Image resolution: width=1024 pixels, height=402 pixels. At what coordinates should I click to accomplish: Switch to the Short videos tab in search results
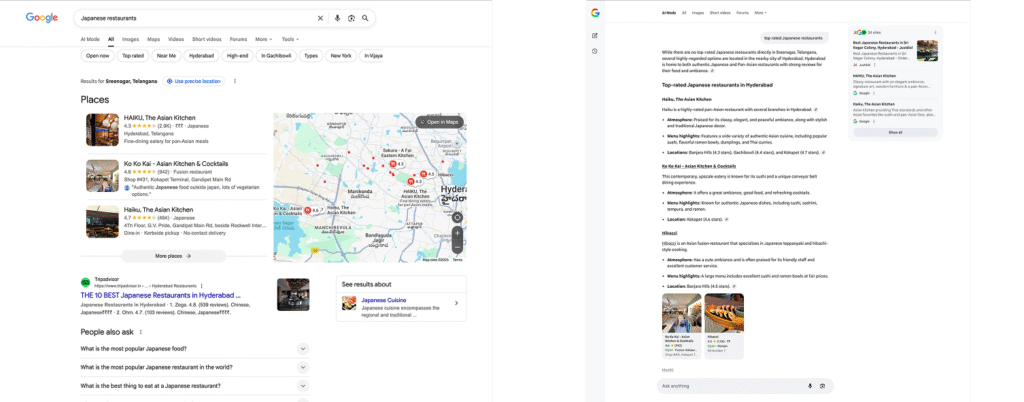[207, 39]
